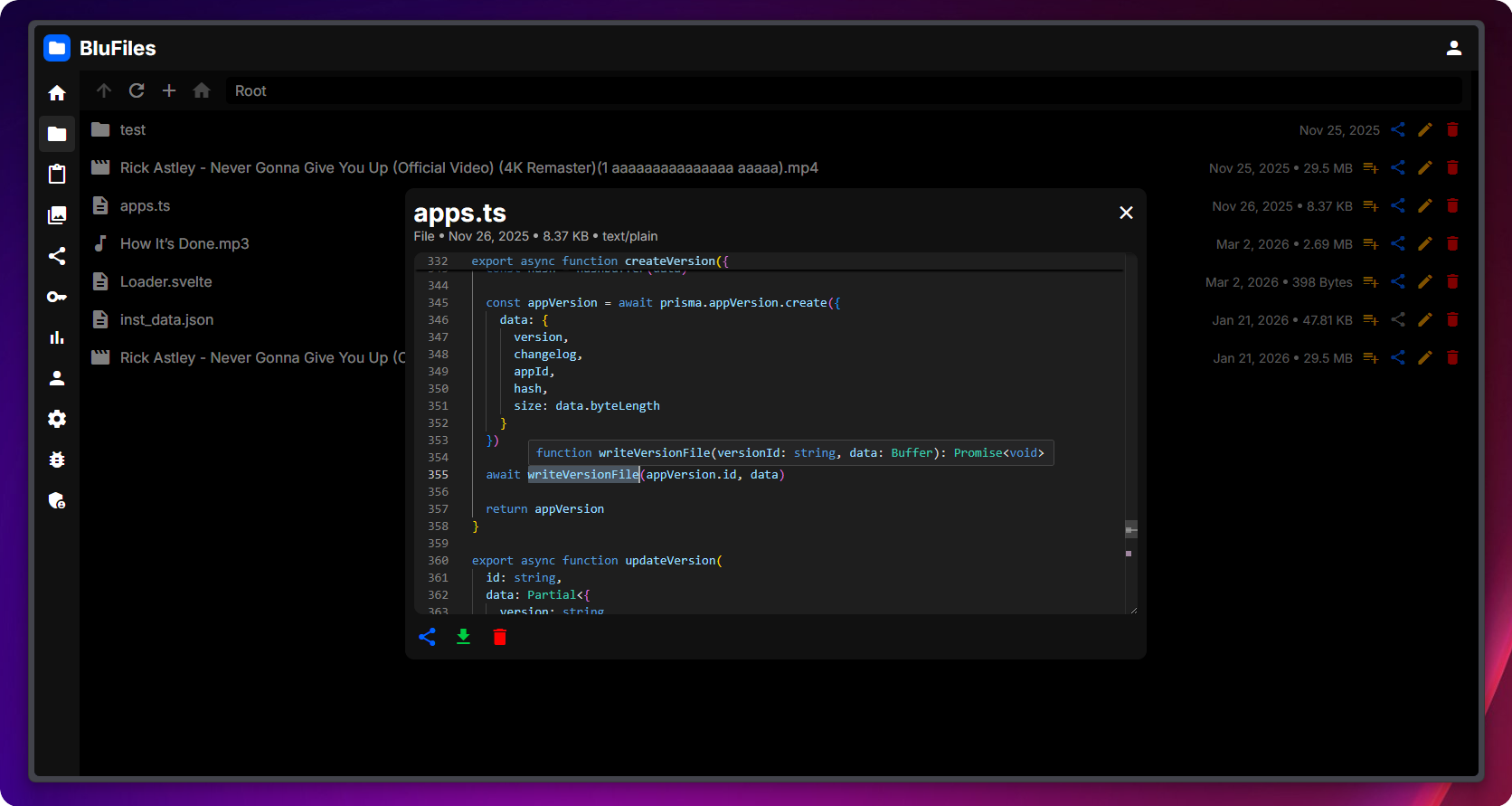Select the Loader.svelte file
This screenshot has width=1512, height=806.
[166, 282]
